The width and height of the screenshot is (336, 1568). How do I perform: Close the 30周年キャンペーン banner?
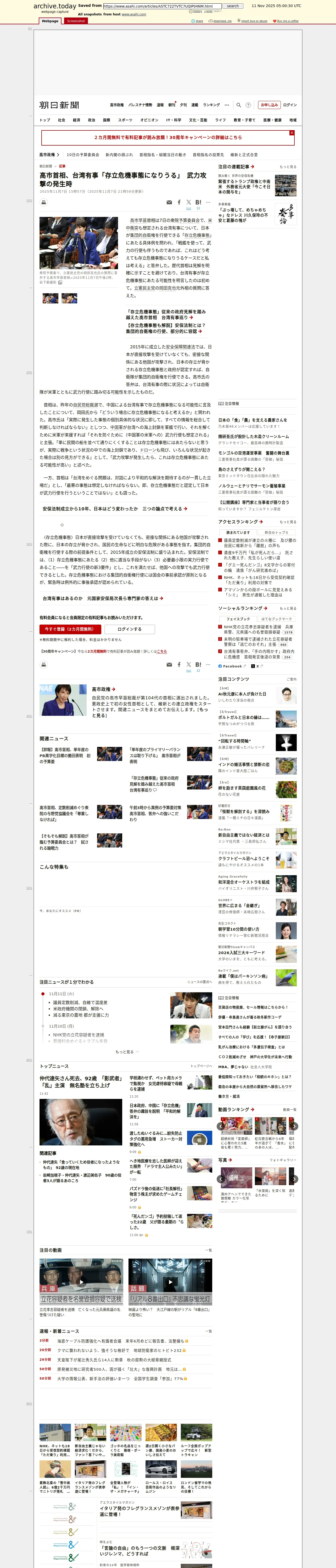coord(292,133)
